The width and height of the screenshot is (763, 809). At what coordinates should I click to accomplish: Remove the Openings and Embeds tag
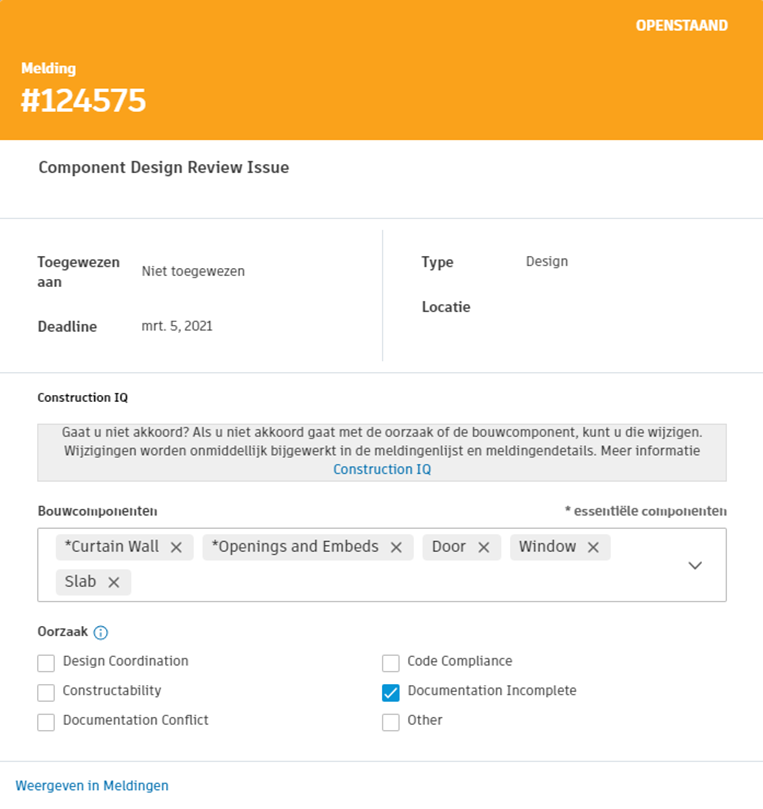396,547
